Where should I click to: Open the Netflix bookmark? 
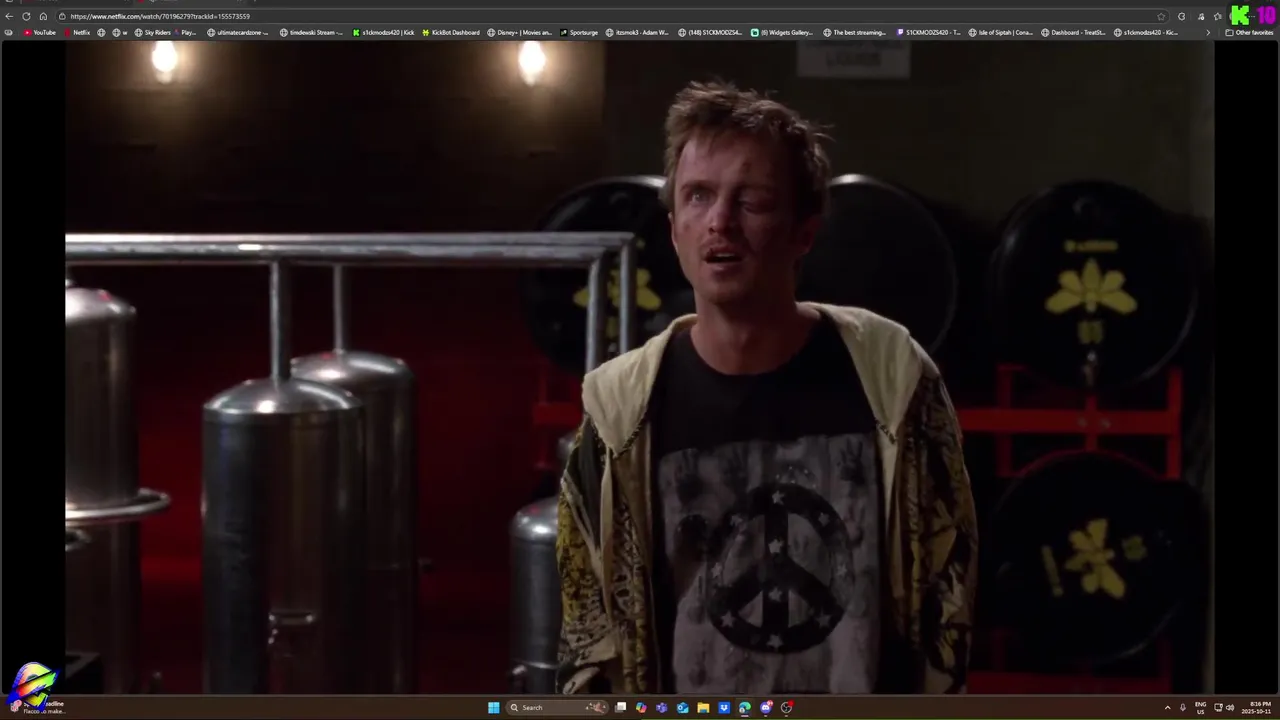click(77, 32)
